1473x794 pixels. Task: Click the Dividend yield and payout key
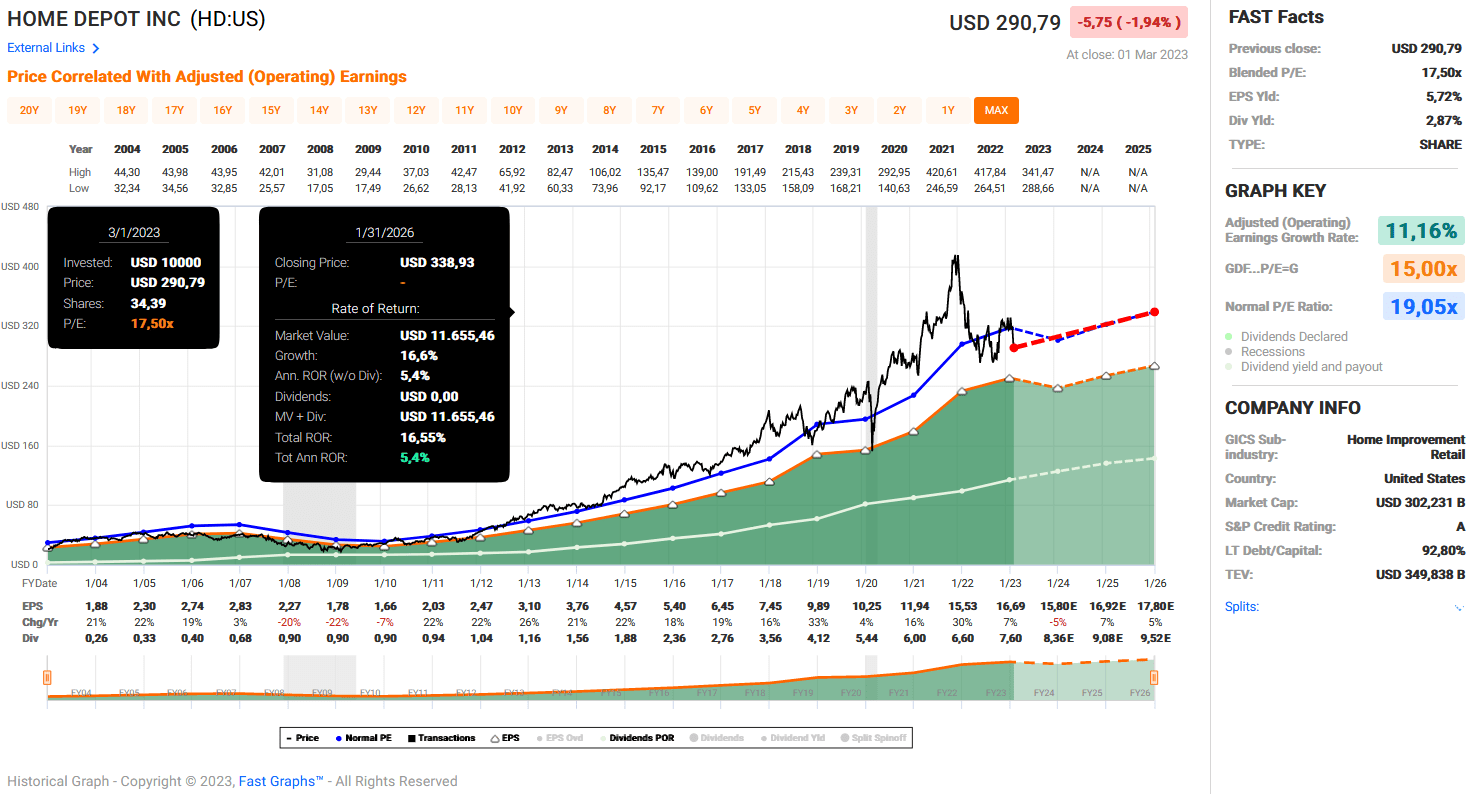(1311, 366)
